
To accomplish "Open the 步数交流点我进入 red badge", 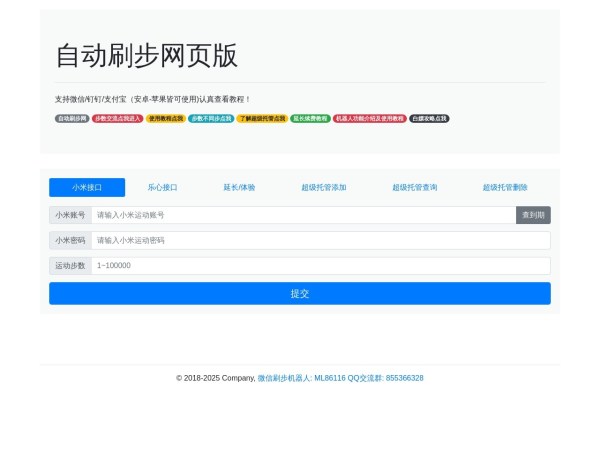I will (x=118, y=118).
